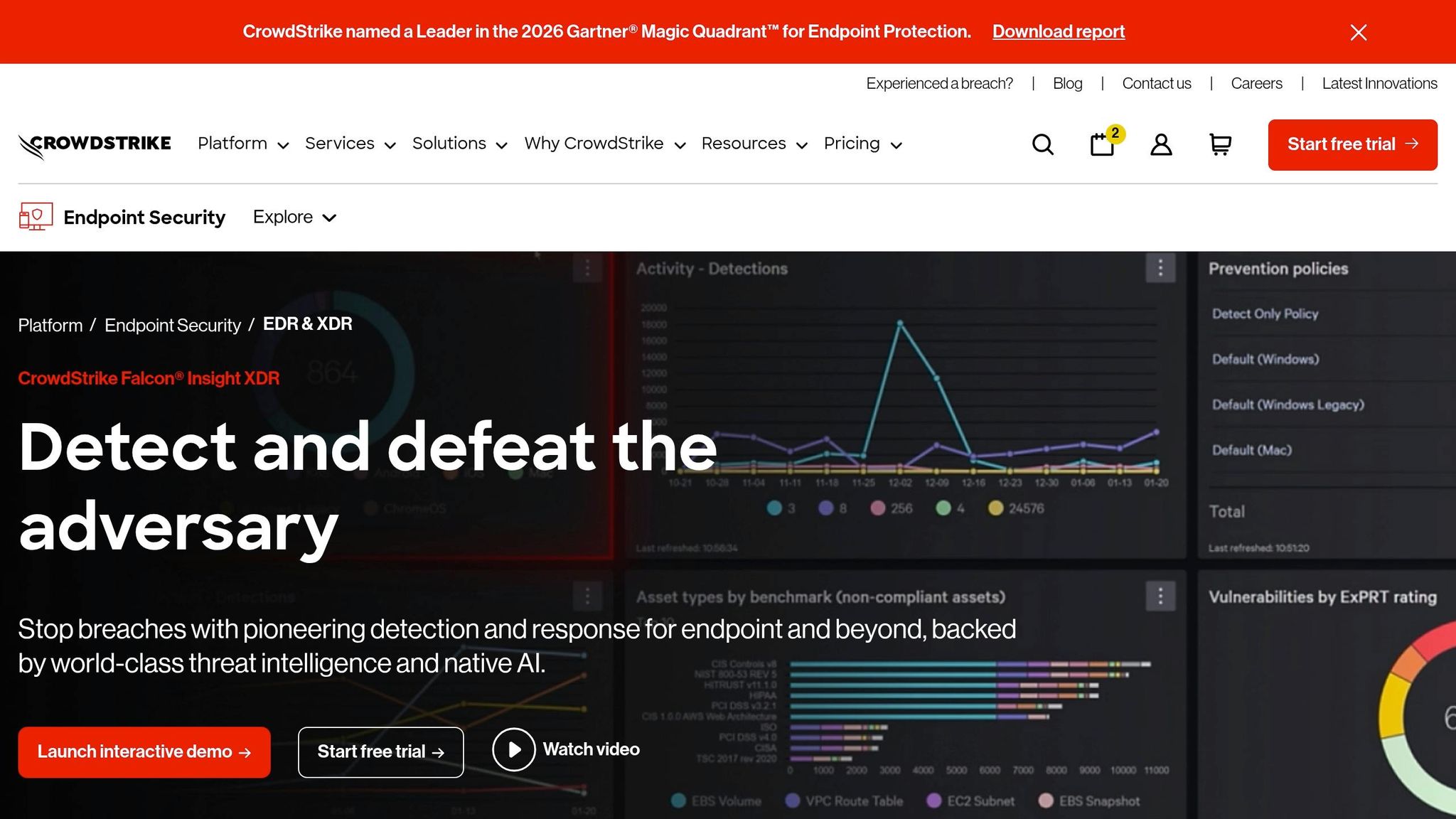This screenshot has height=819, width=1456.
Task: Open the Careers link
Action: pos(1256,84)
